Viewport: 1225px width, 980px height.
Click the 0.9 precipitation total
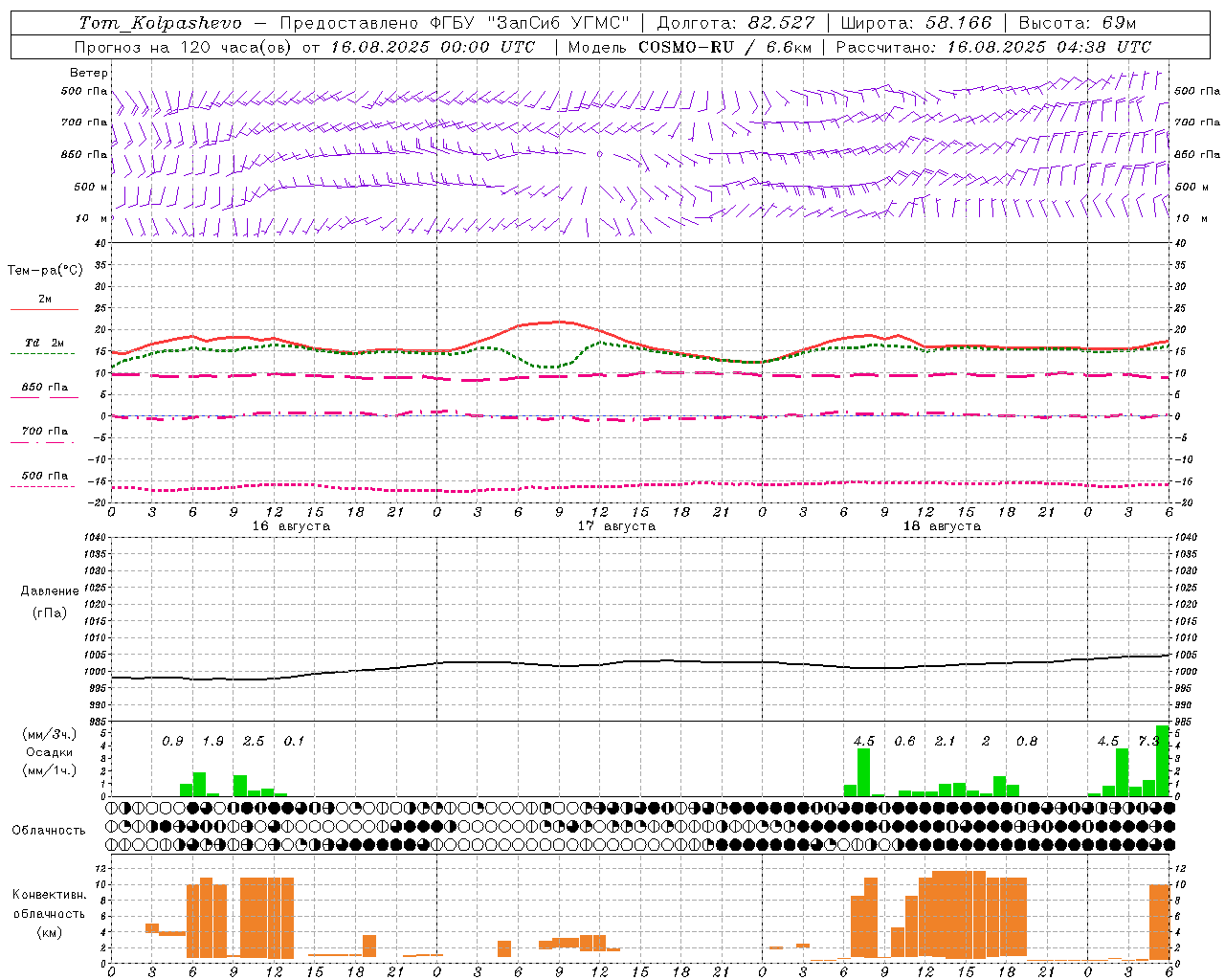coord(172,742)
